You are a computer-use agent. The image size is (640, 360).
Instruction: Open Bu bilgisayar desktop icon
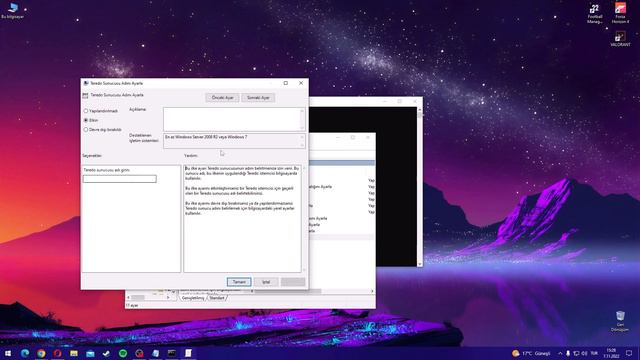[13, 11]
